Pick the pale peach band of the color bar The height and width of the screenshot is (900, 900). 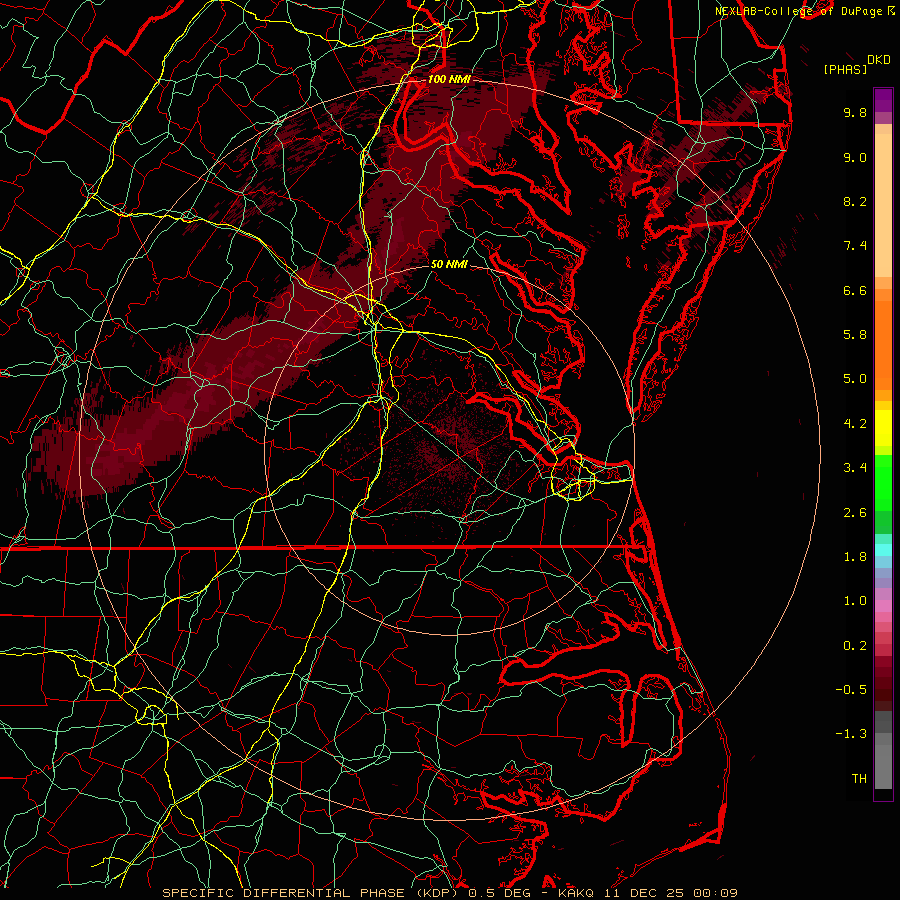pyautogui.click(x=883, y=205)
